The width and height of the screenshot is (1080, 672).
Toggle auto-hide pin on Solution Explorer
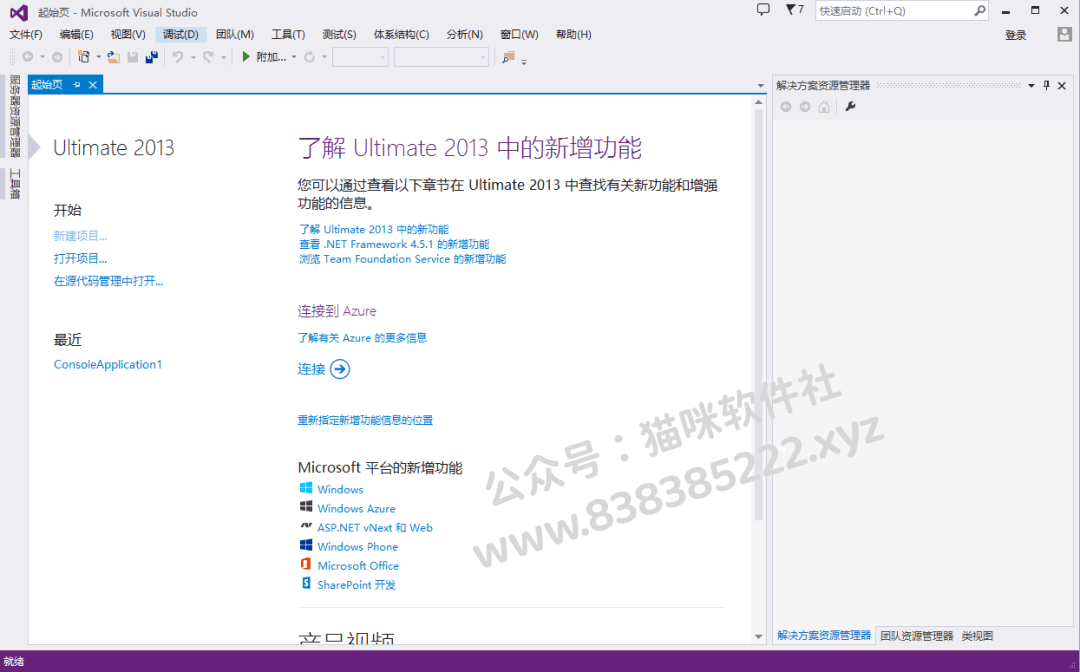(x=1046, y=85)
